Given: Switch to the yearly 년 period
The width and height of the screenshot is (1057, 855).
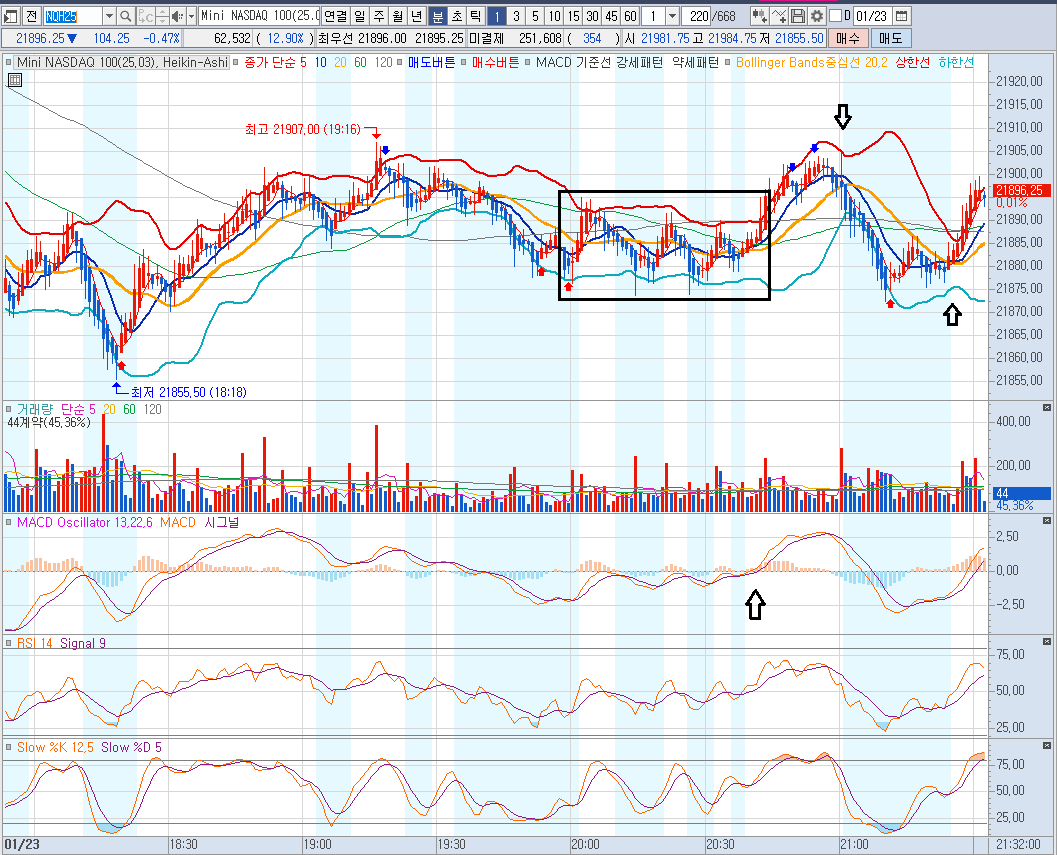Looking at the screenshot, I should pyautogui.click(x=417, y=16).
